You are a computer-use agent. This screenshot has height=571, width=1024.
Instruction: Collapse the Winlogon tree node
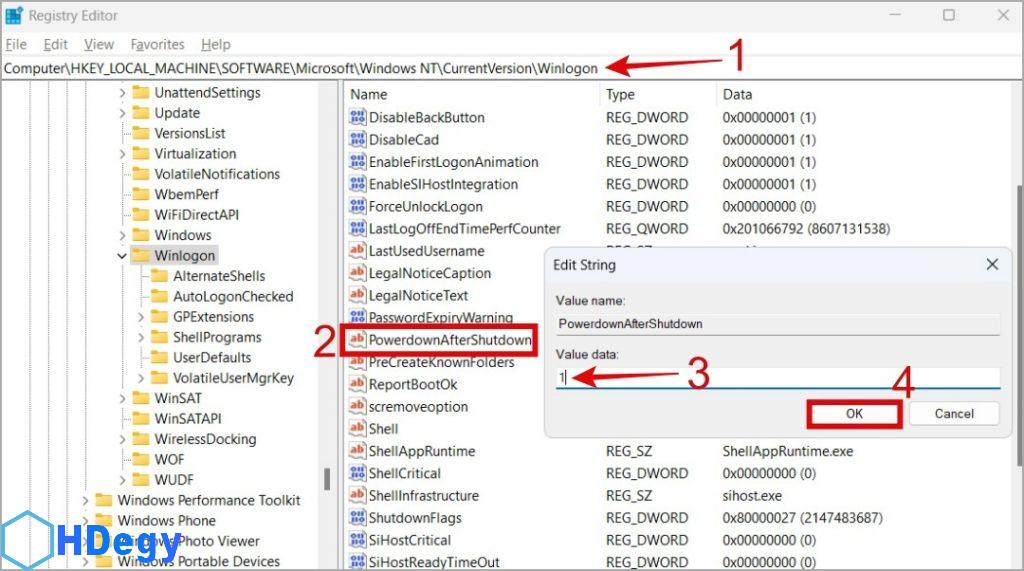click(x=122, y=256)
